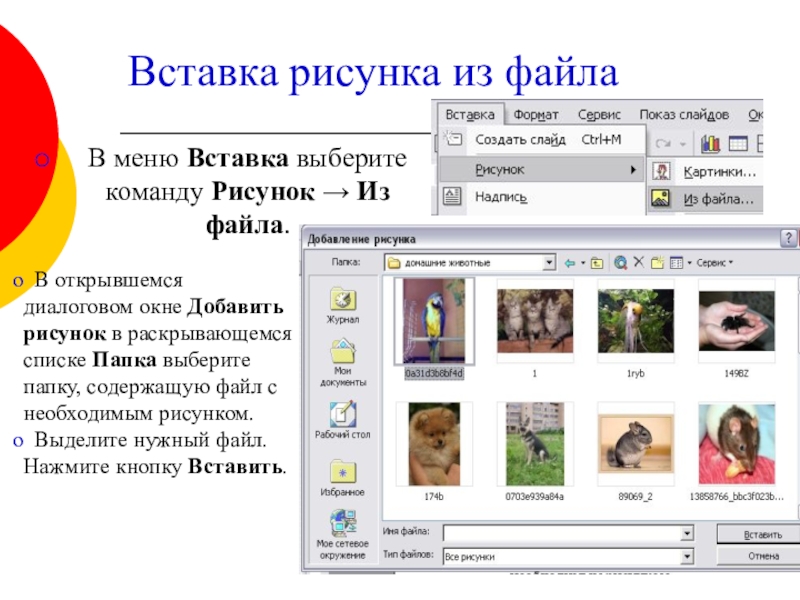Select the spider in hand thumbnail 1498Z
Image resolution: width=800 pixels, height=600 pixels.
[x=737, y=321]
